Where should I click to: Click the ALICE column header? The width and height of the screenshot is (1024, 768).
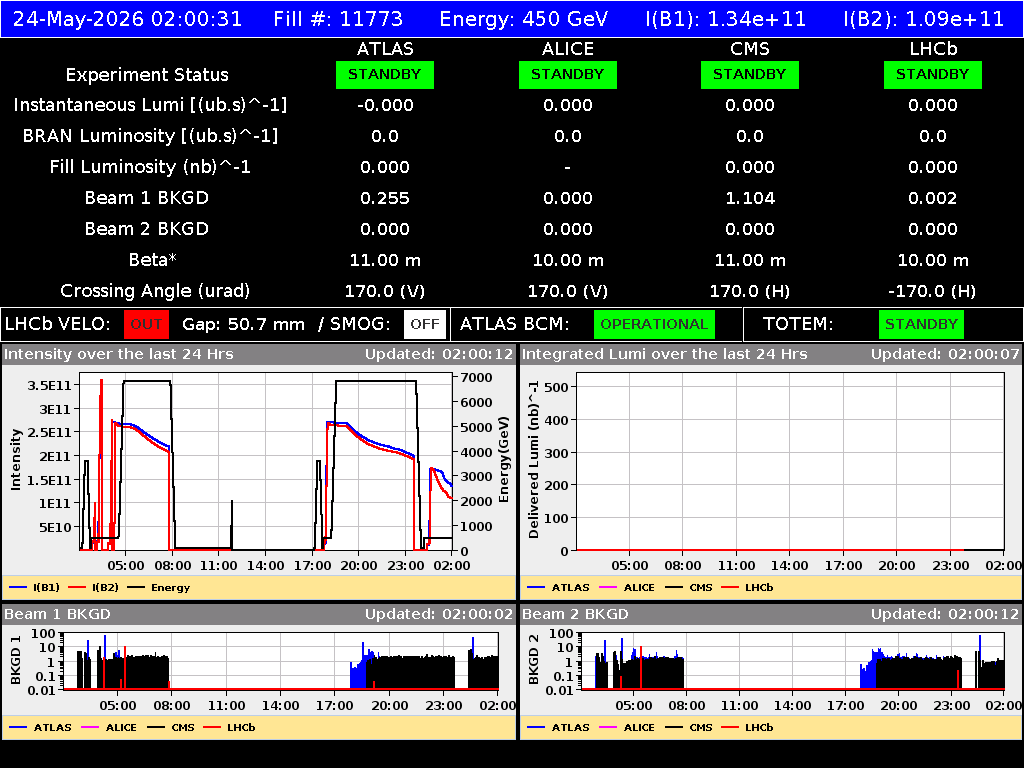[x=568, y=49]
